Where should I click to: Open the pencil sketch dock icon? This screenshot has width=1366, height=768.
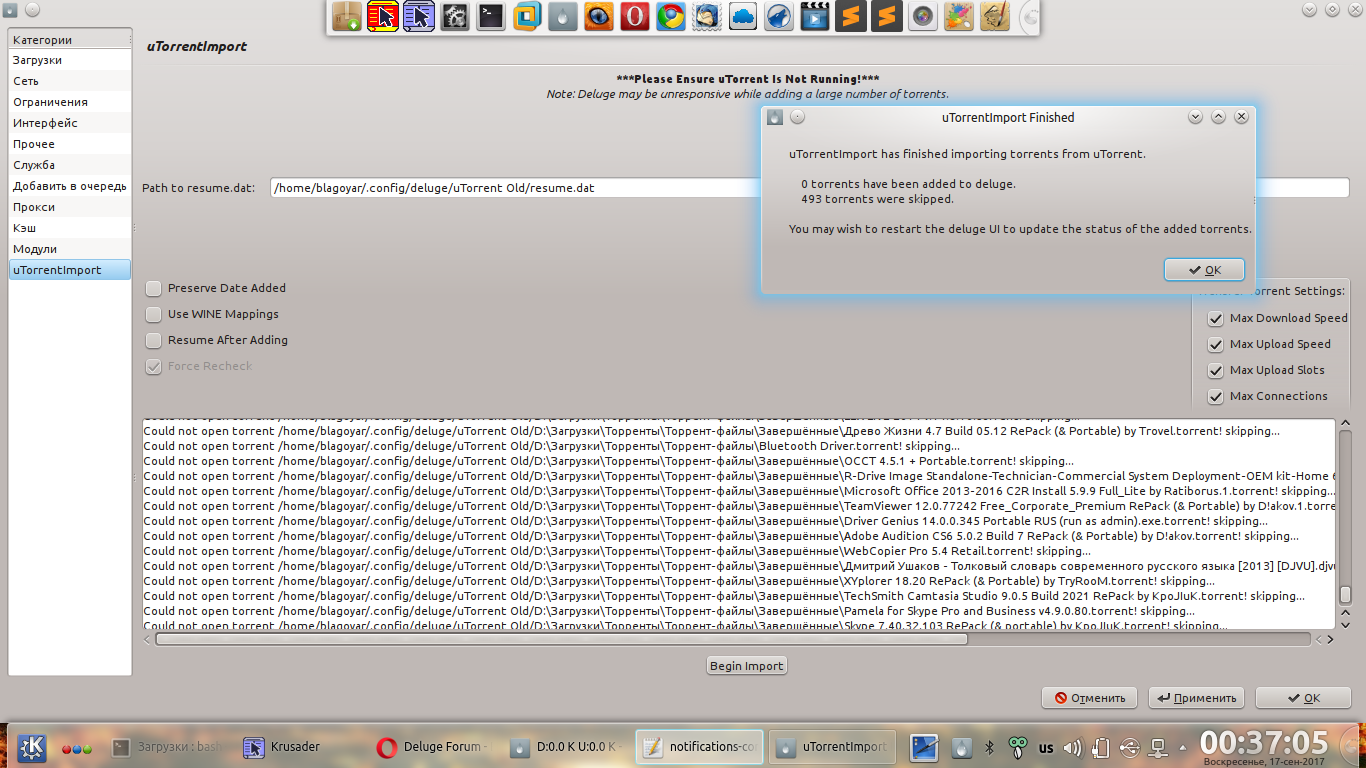click(995, 16)
